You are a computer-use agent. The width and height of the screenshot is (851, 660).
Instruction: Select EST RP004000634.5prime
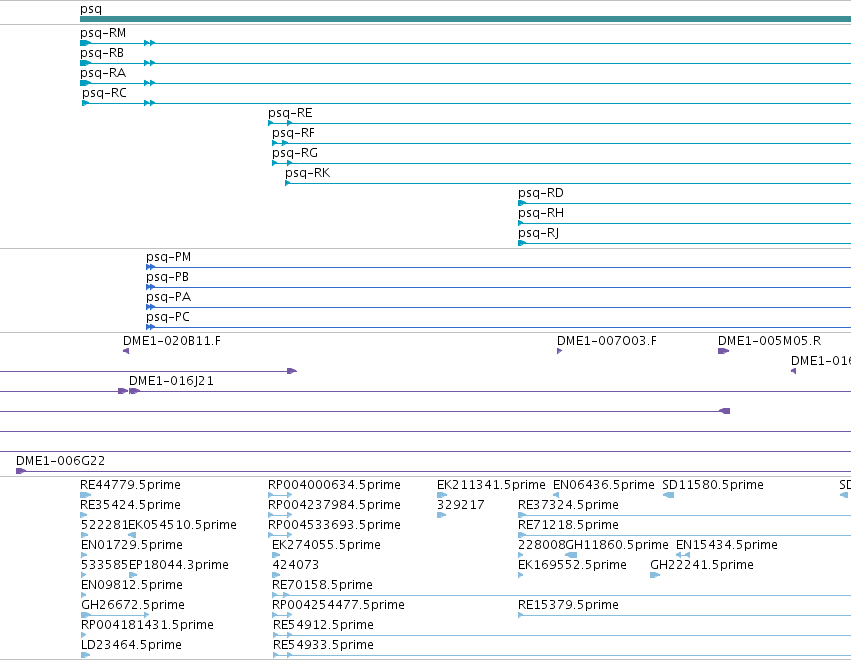click(334, 485)
